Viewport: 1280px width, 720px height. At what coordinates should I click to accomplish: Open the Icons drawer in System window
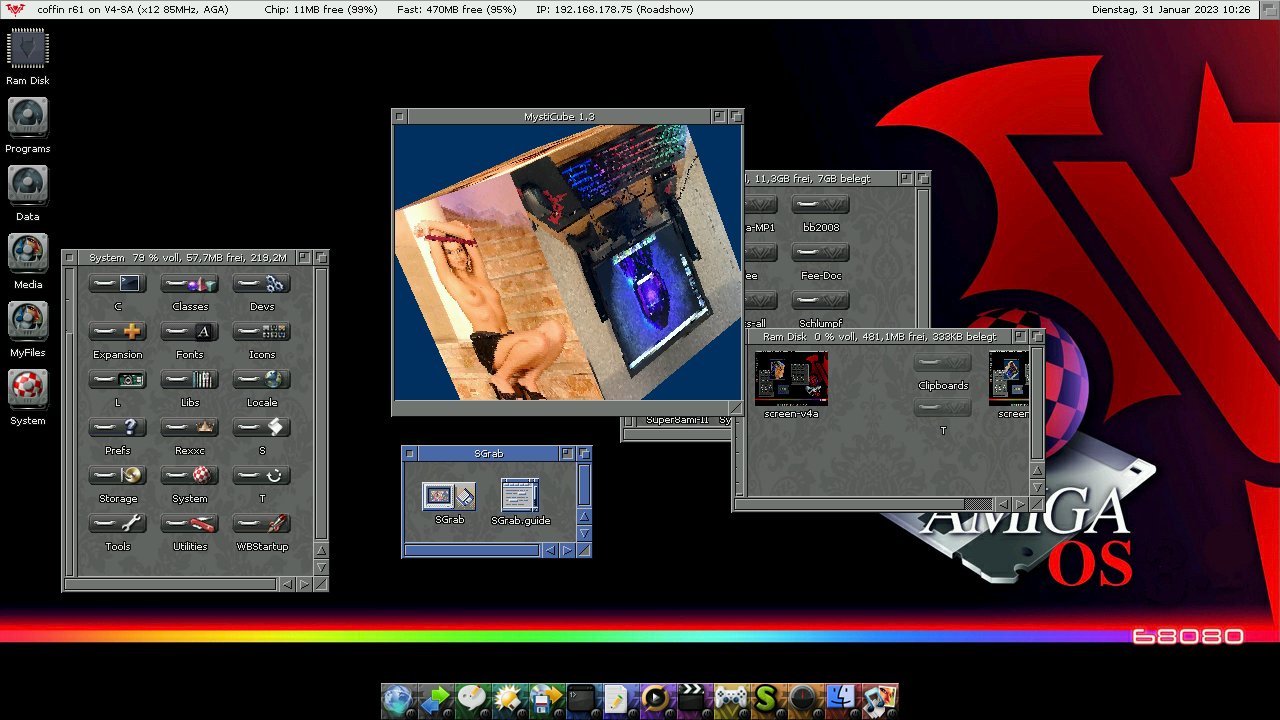262,332
